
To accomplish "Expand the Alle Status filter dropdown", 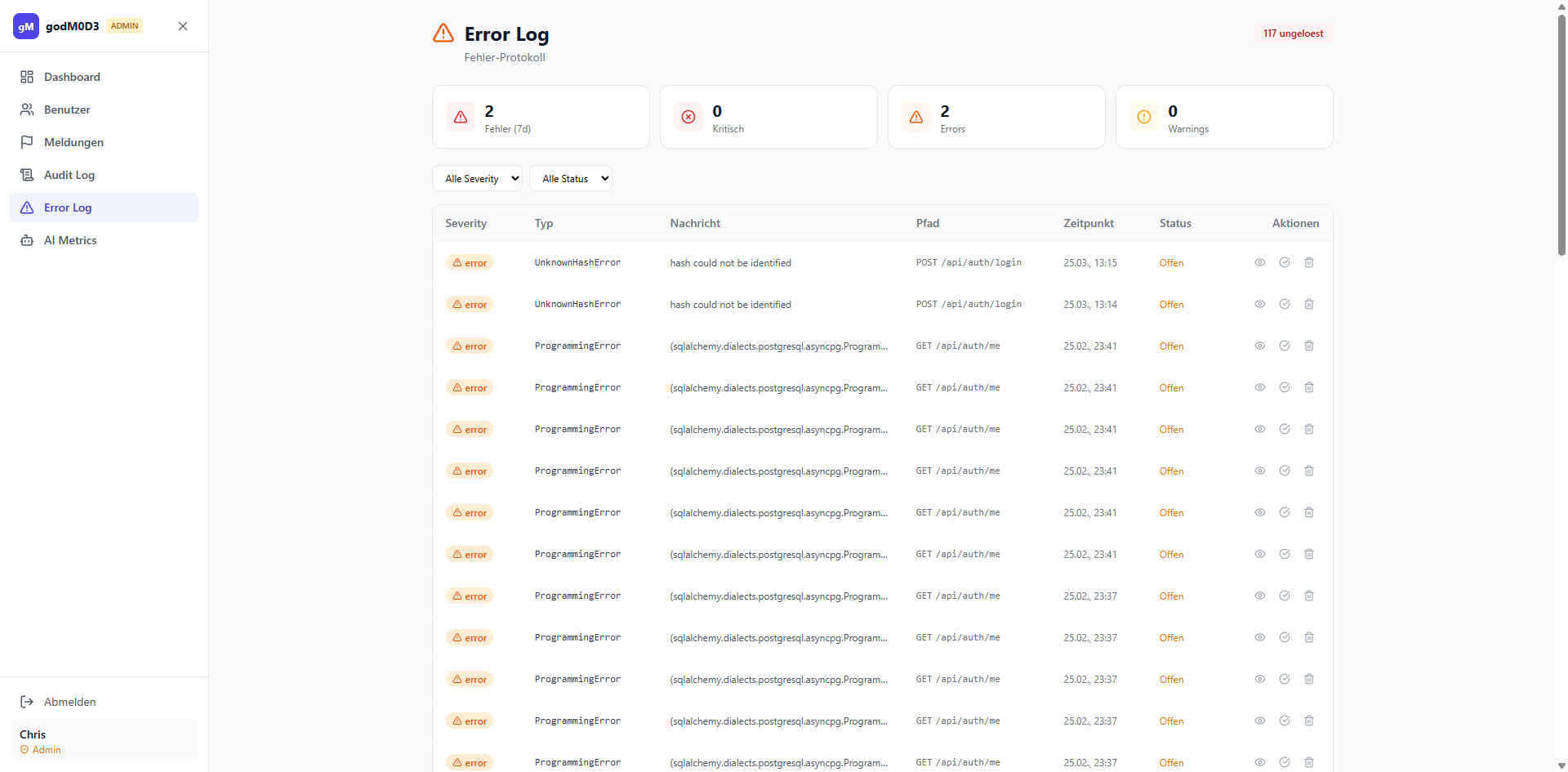I will 571,178.
